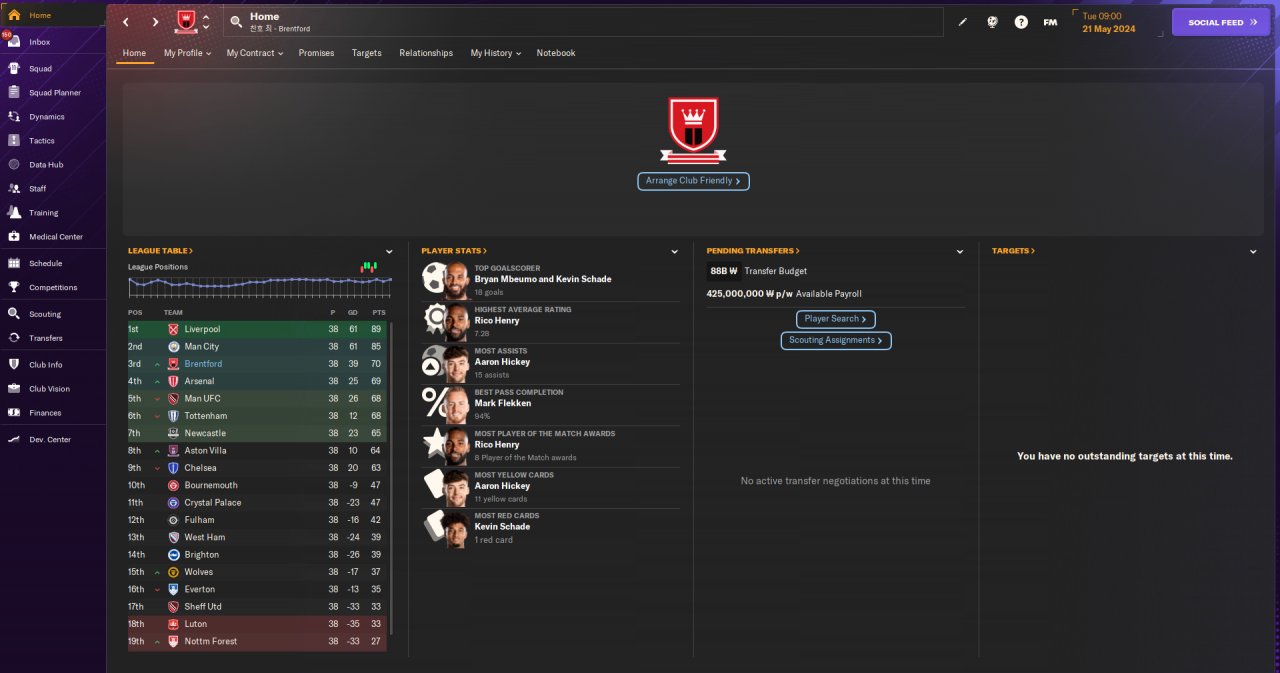Viewport: 1280px width, 673px height.
Task: Click club switcher arrows beside badge
Action: [206, 22]
